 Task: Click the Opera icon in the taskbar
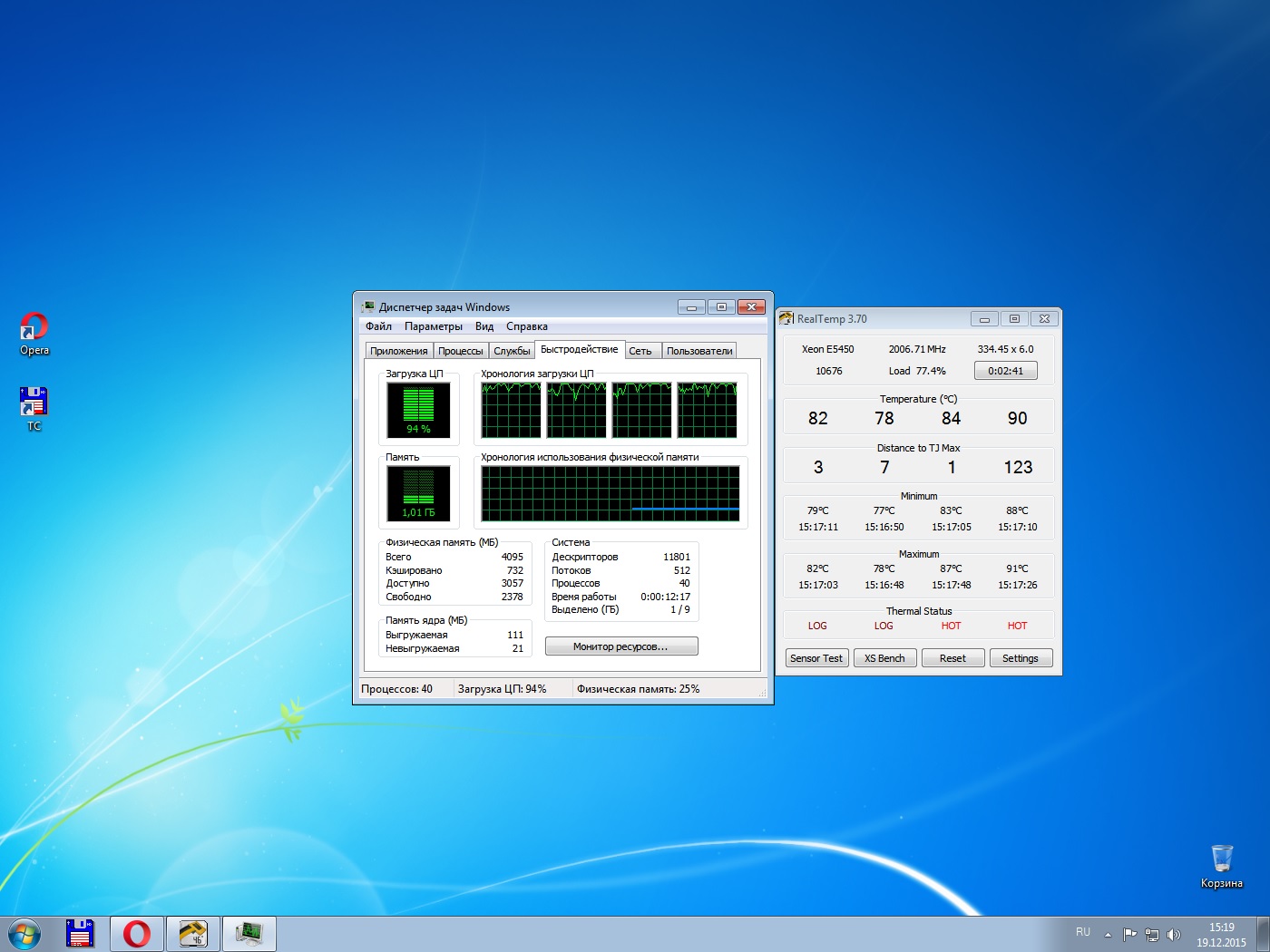pos(137,934)
